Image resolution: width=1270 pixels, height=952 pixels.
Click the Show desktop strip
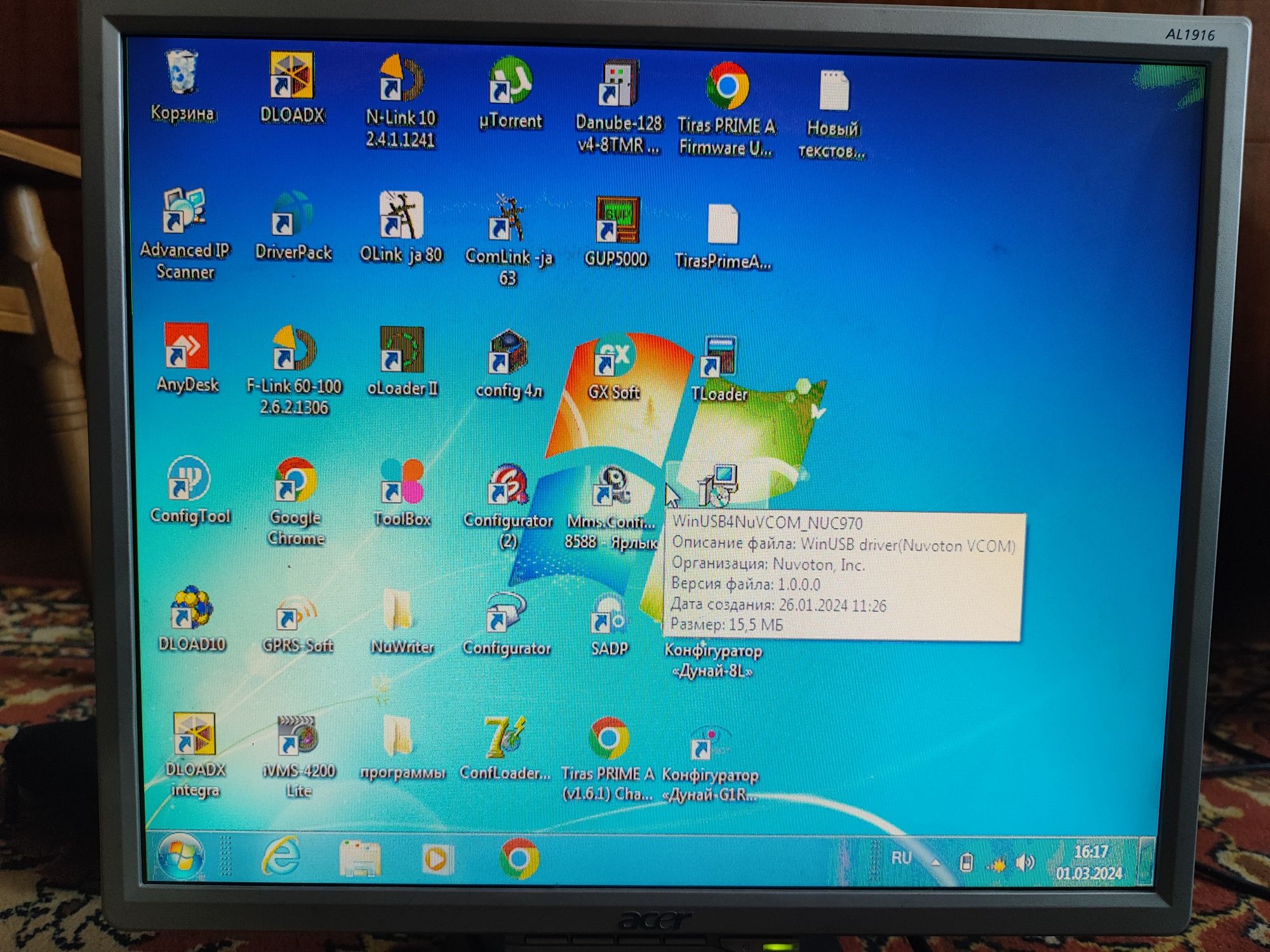click(x=1145, y=861)
